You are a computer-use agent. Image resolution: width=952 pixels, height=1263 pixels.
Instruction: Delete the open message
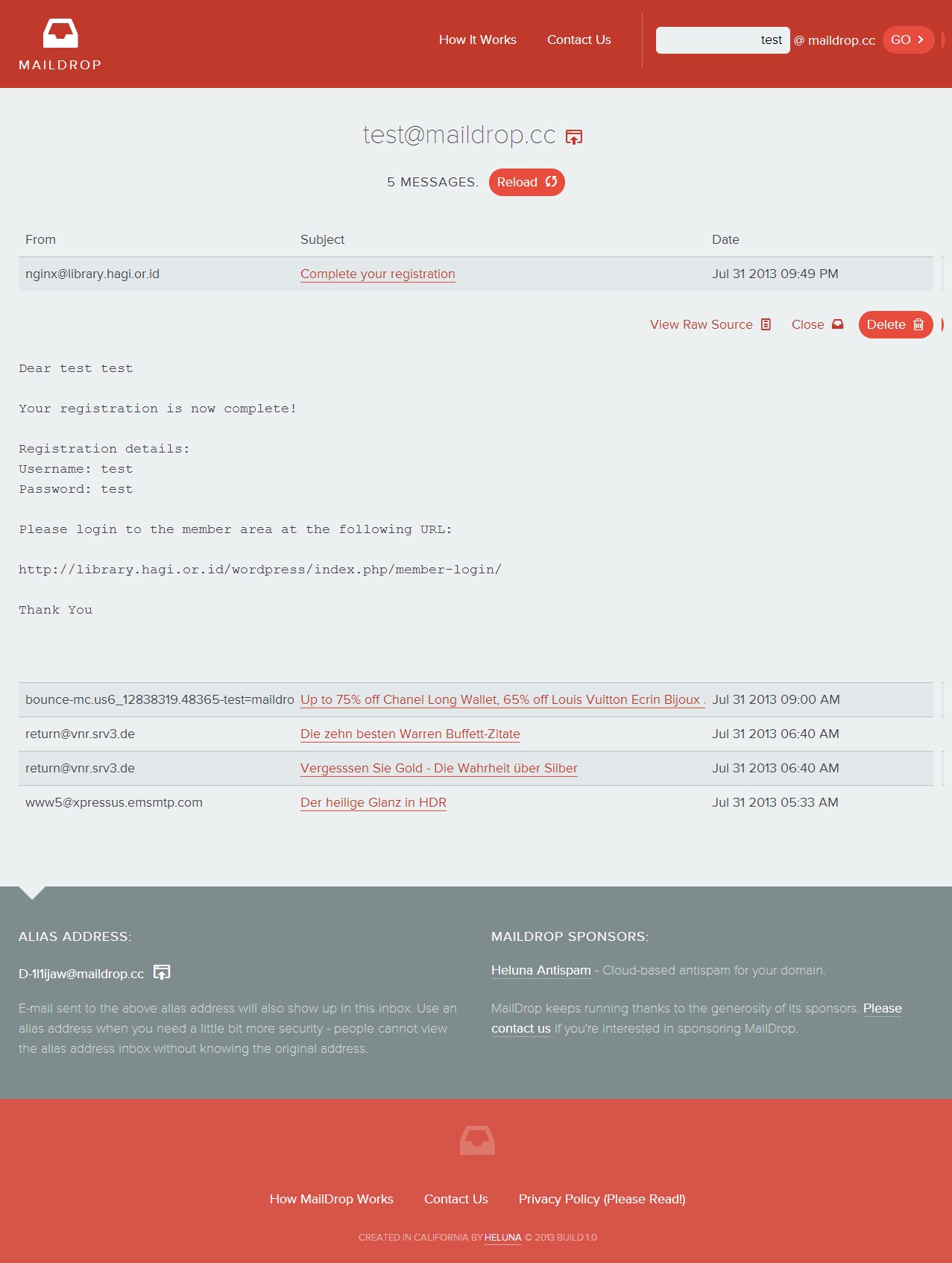(x=895, y=324)
